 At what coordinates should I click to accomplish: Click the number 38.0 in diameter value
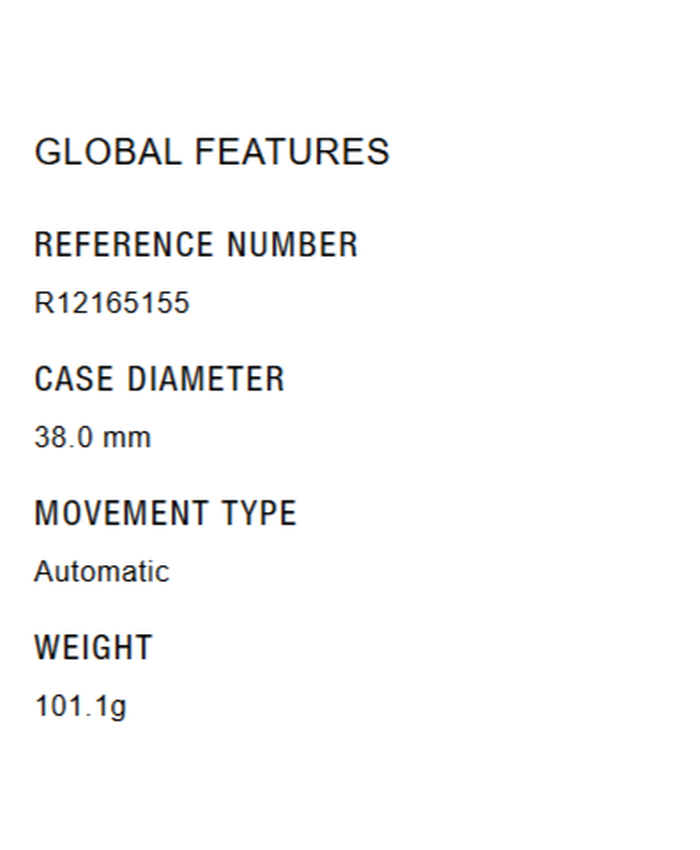[66, 437]
